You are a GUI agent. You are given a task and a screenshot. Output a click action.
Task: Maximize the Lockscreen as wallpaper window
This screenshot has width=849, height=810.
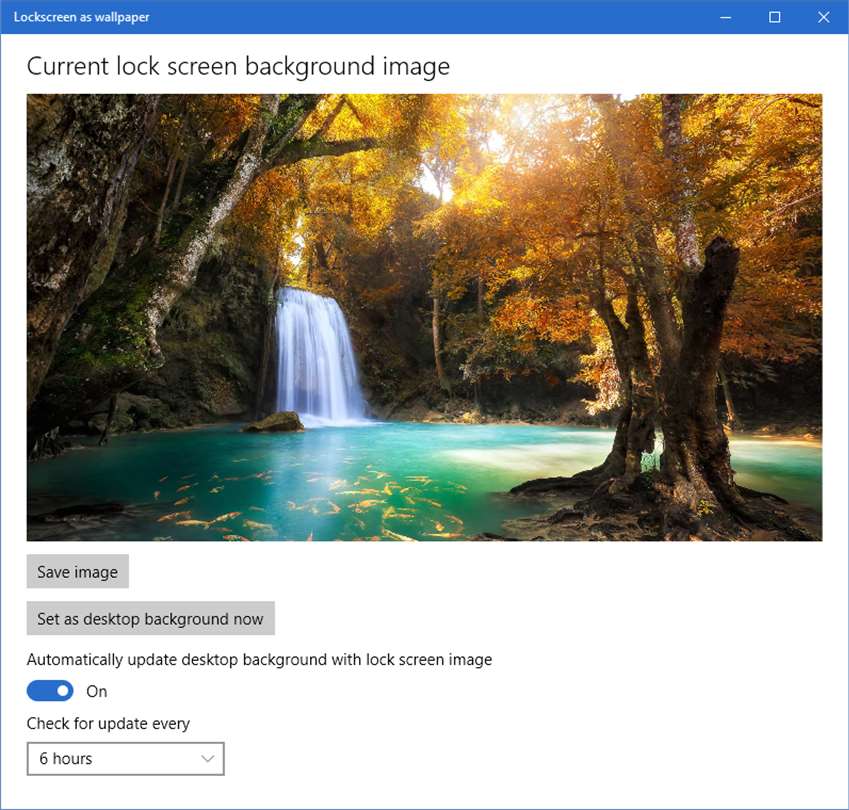[775, 17]
